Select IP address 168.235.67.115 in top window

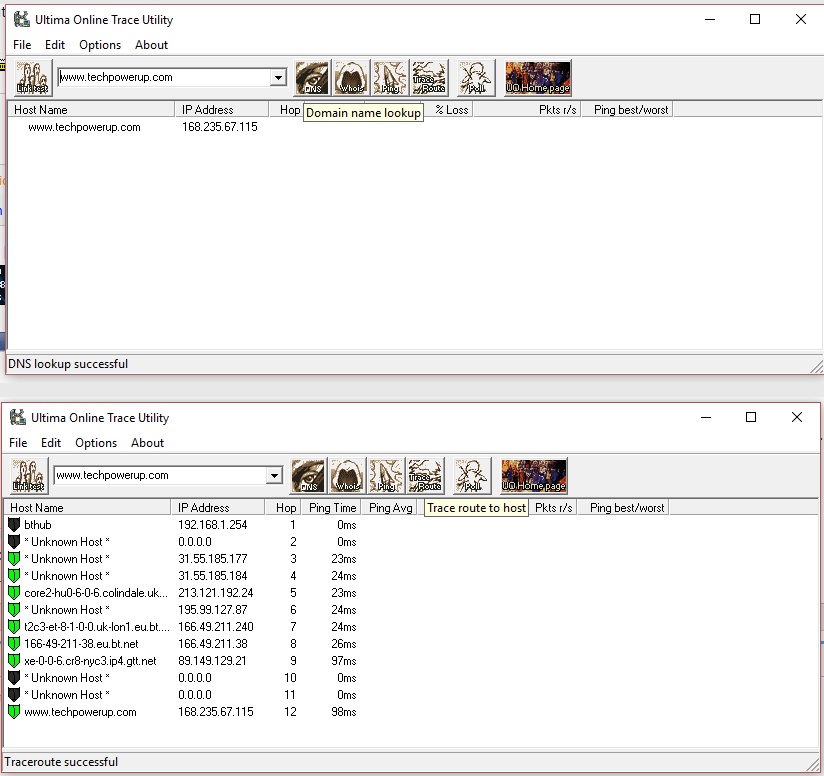pos(220,127)
